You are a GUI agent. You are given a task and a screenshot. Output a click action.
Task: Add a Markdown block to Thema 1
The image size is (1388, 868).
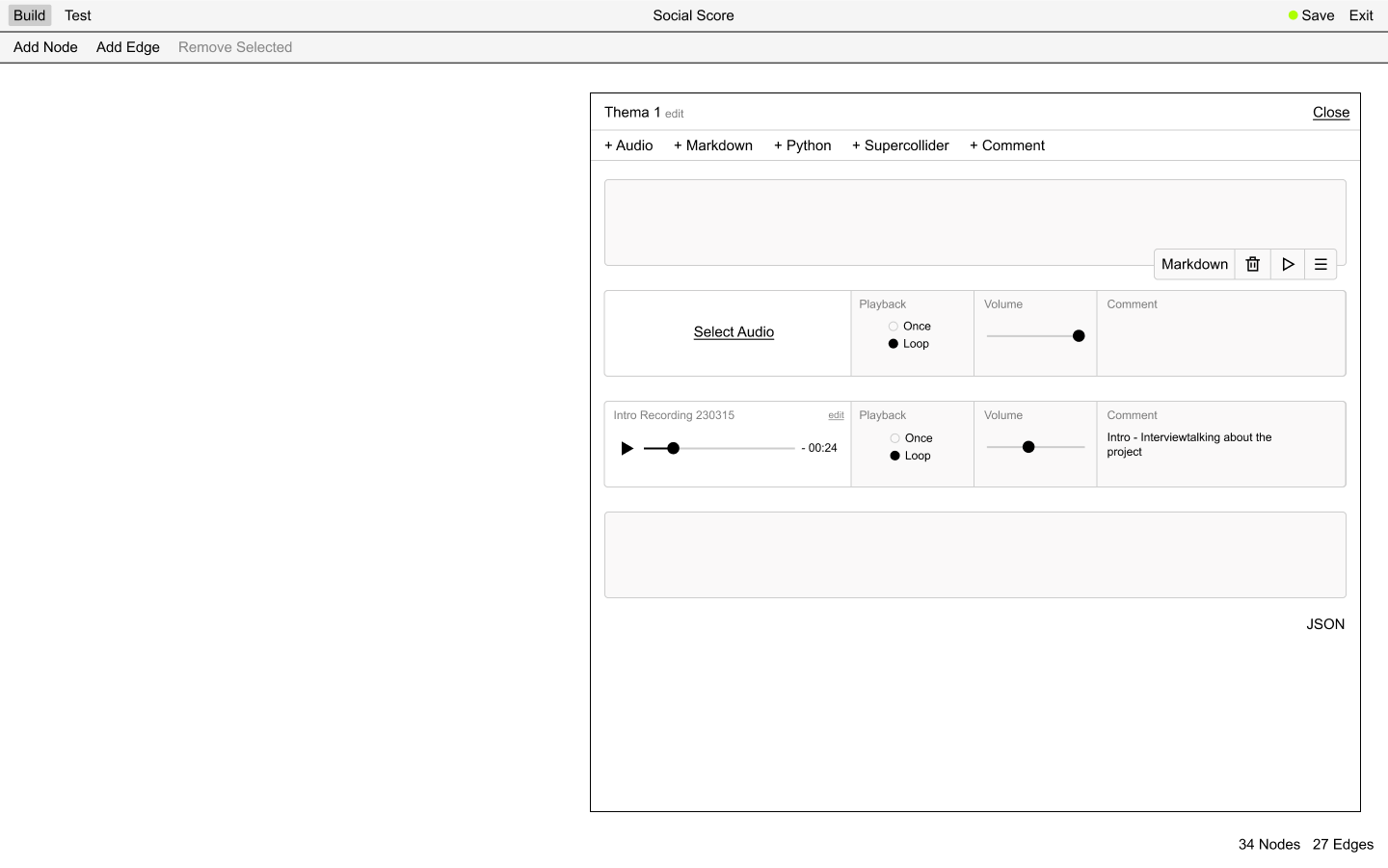713,145
